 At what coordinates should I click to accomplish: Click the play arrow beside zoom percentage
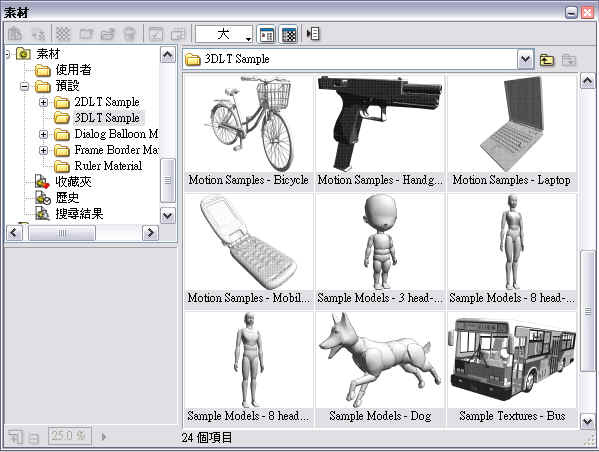click(104, 436)
